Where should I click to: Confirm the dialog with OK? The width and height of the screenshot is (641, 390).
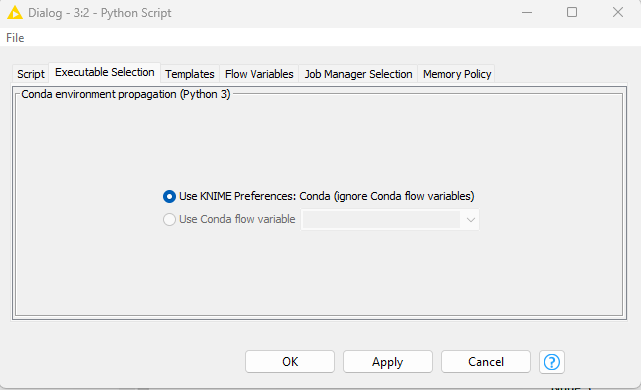(290, 362)
